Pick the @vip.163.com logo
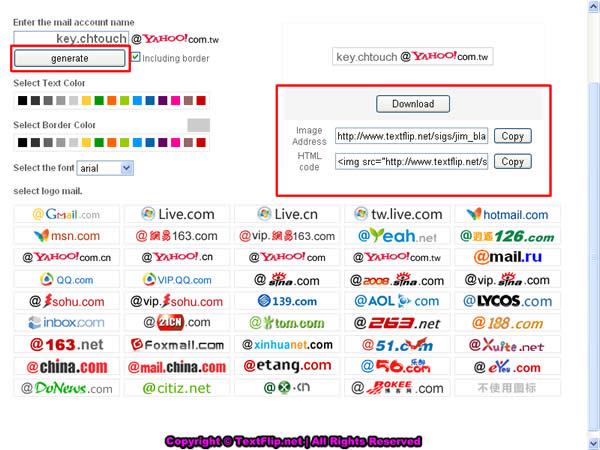Viewport: 600px width, 450px height. (x=287, y=236)
